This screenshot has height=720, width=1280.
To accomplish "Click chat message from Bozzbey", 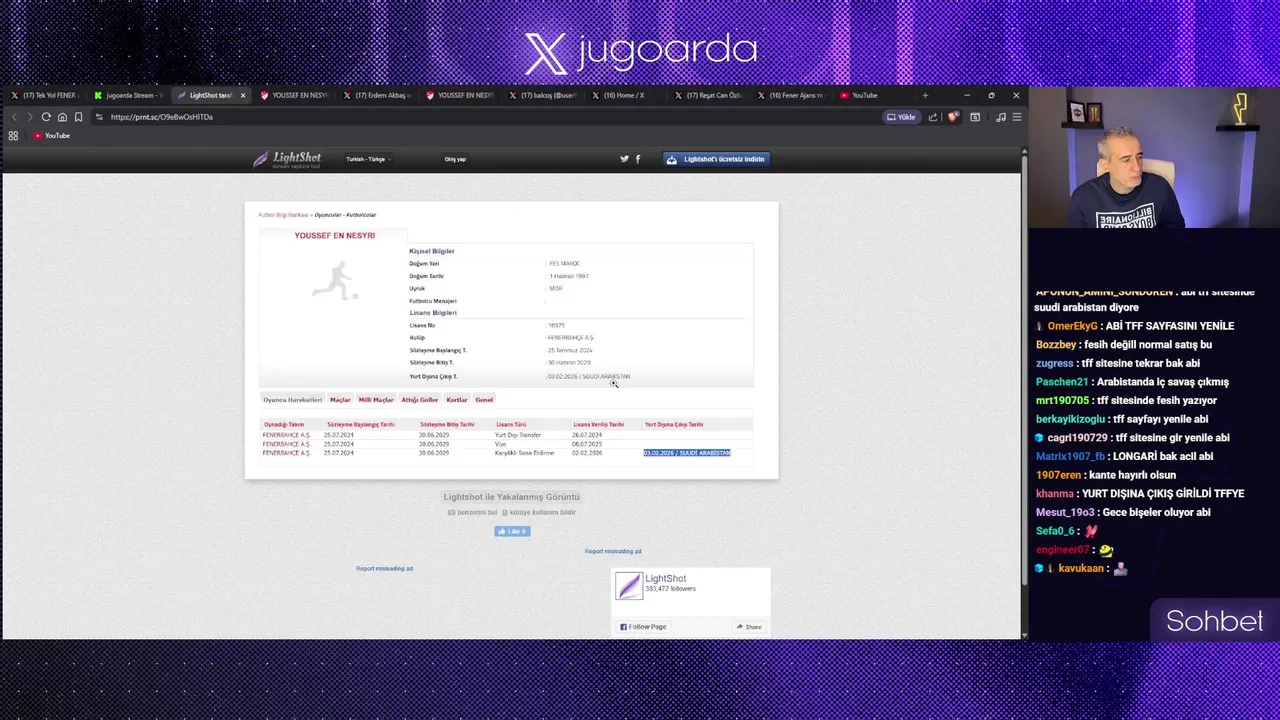I will point(1124,345).
